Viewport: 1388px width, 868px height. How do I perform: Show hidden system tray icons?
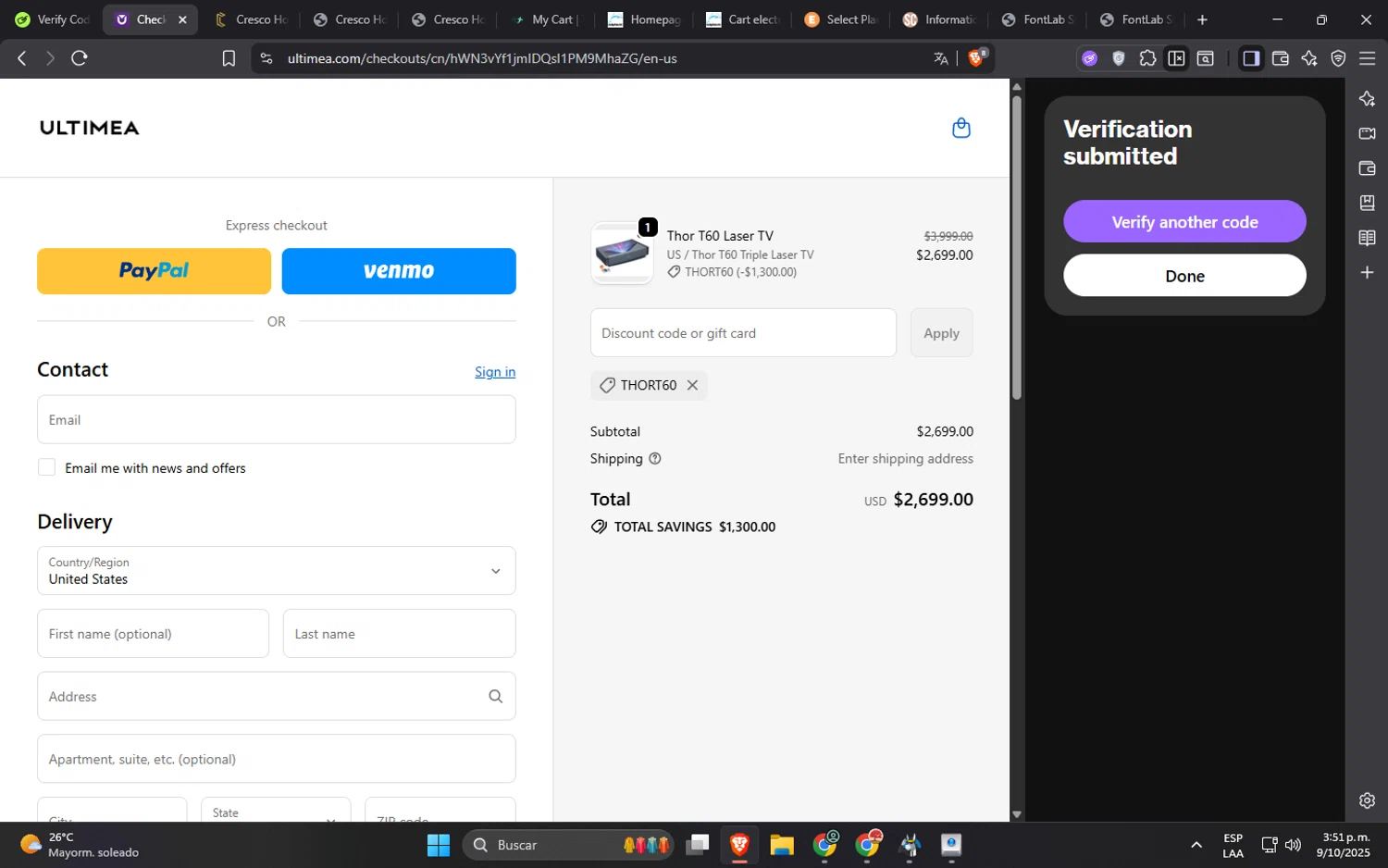[1196, 845]
